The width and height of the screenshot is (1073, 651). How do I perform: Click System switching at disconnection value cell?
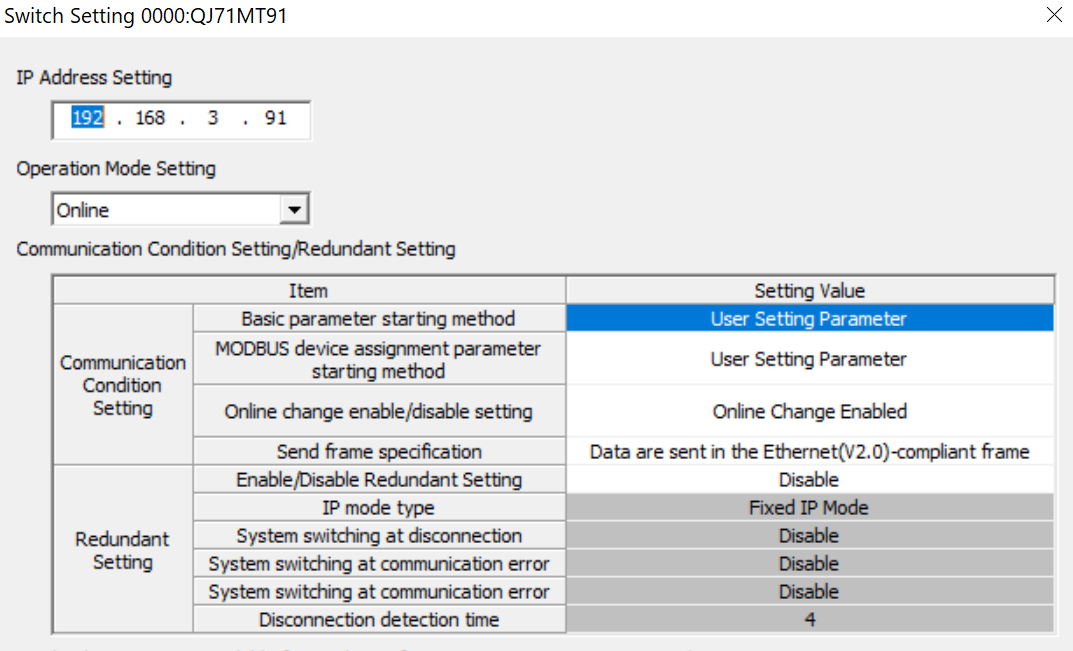pyautogui.click(x=809, y=535)
